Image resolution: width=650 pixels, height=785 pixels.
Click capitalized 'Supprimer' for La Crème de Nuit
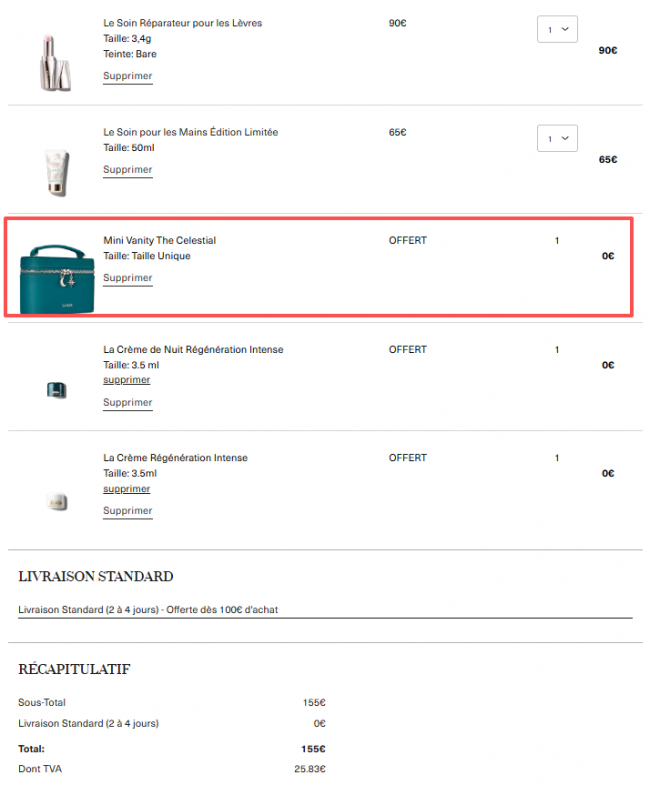click(127, 403)
